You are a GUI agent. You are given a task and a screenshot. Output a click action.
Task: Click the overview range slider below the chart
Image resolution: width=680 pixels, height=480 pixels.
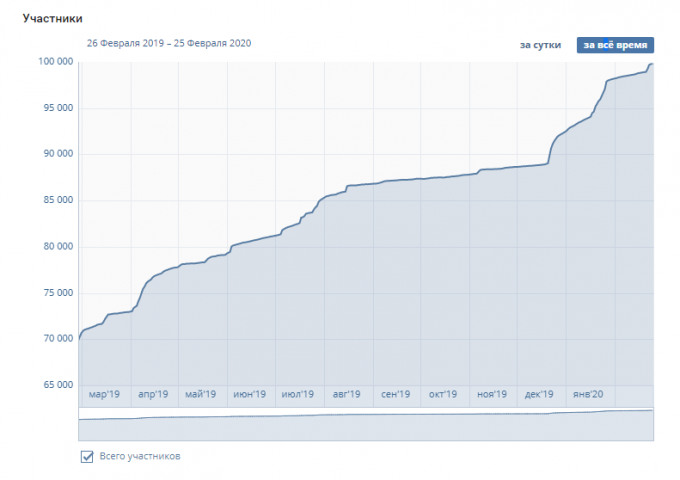pyautogui.click(x=366, y=424)
